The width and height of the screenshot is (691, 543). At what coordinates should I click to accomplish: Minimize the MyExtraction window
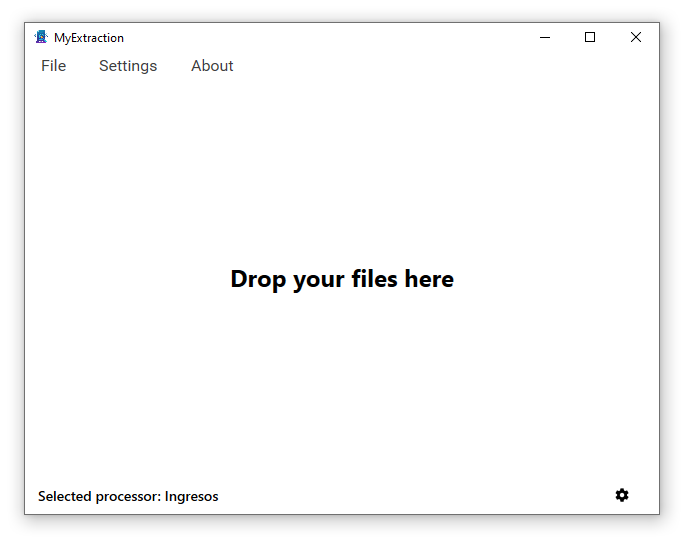coord(545,37)
